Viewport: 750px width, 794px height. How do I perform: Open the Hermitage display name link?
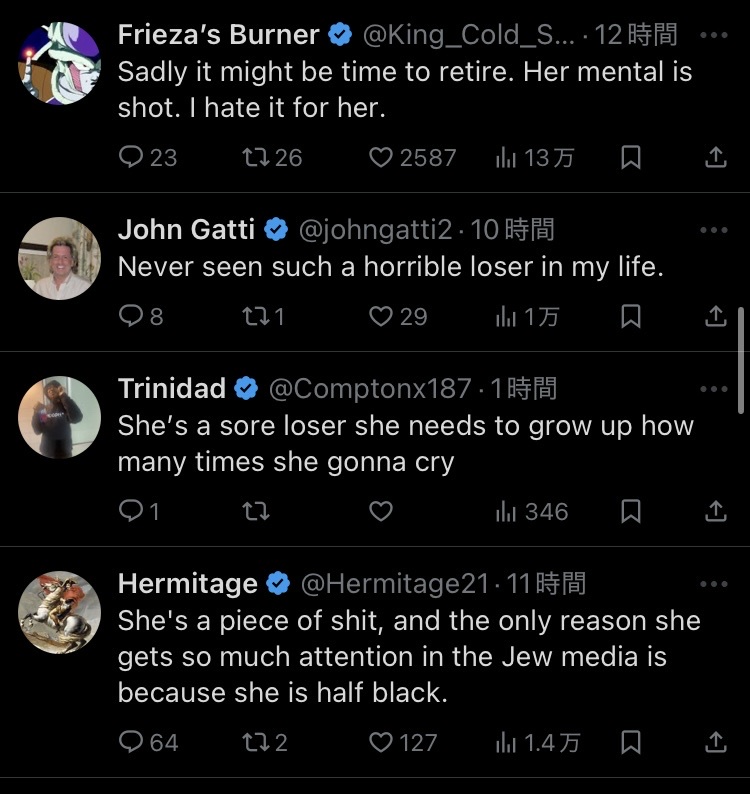(x=188, y=583)
